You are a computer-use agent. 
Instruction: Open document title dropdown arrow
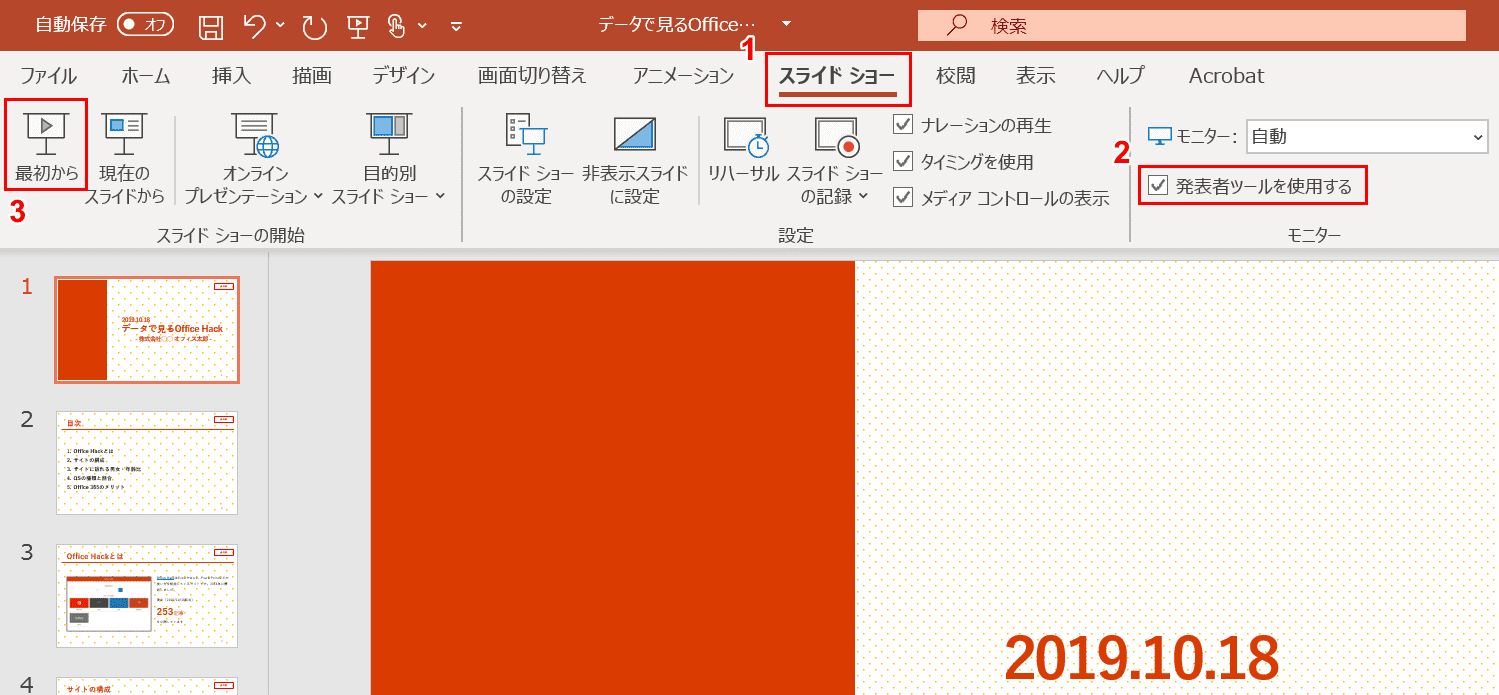click(x=786, y=24)
